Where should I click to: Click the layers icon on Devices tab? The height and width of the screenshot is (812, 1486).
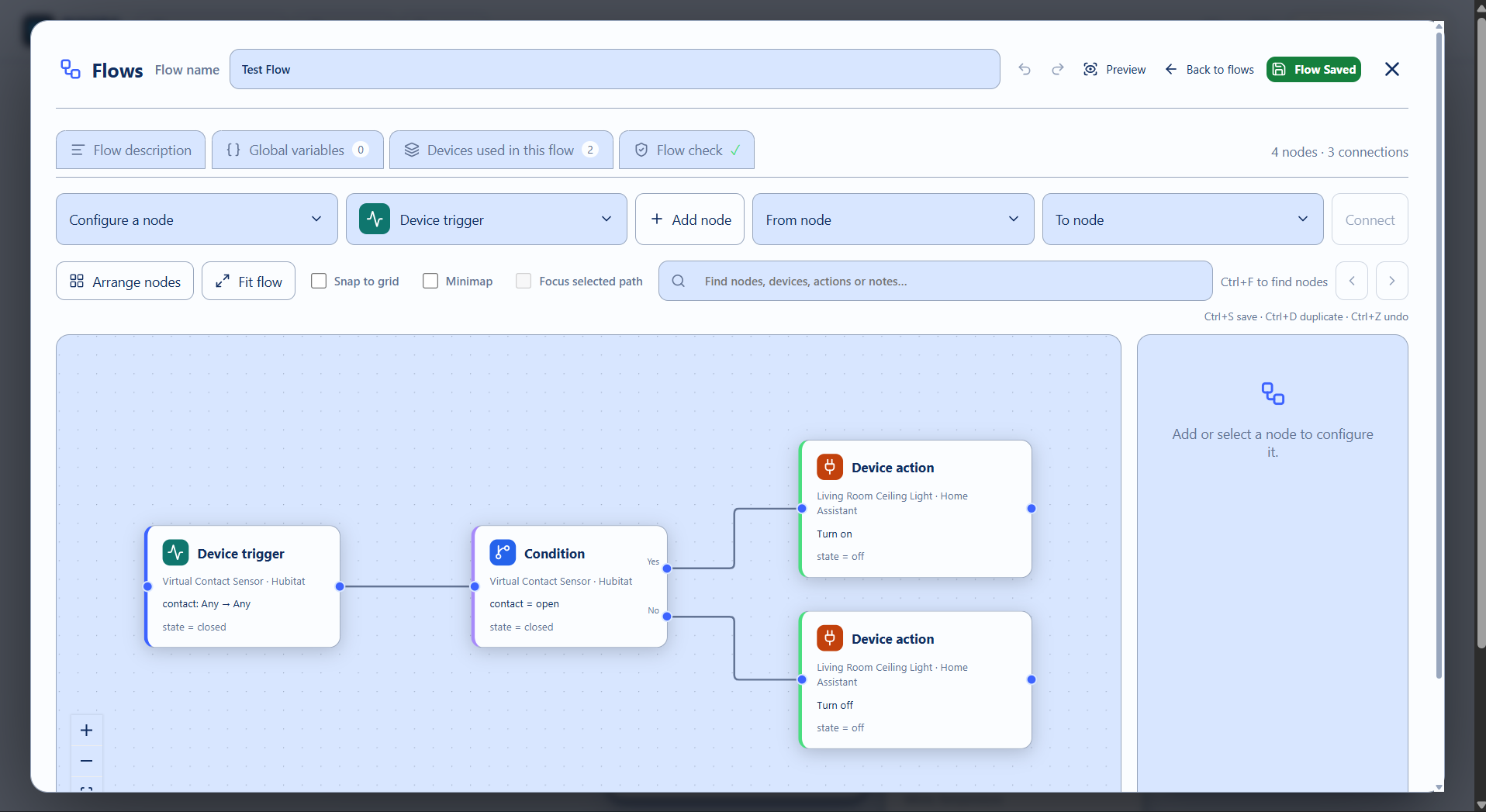pos(412,150)
